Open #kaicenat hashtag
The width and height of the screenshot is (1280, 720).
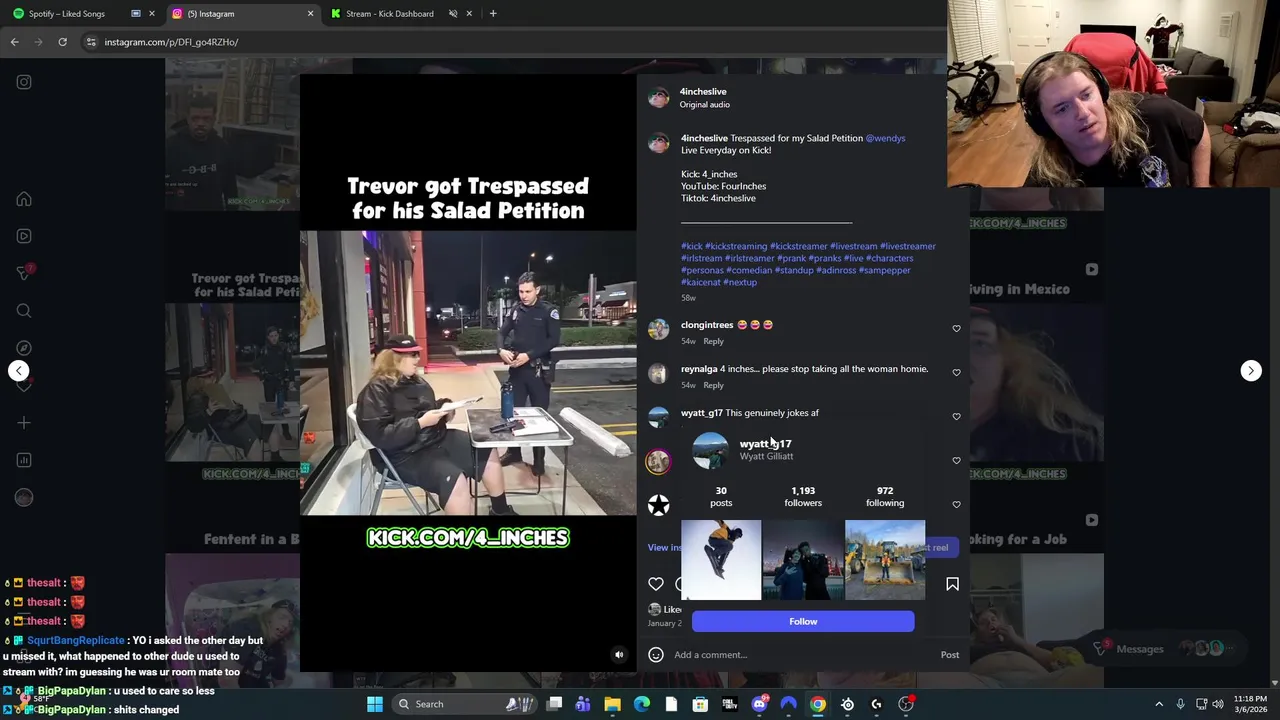(x=701, y=282)
